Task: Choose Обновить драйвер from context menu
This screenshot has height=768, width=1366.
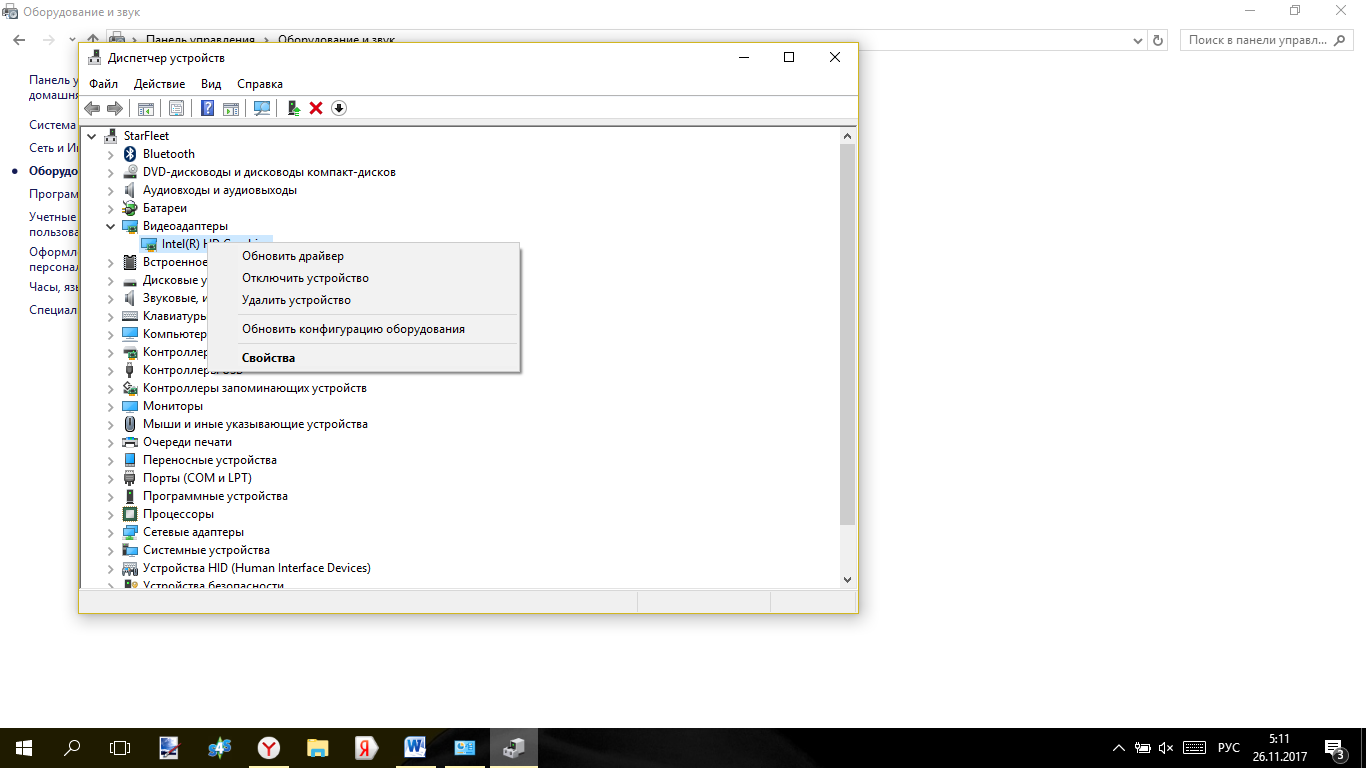Action: (x=292, y=256)
